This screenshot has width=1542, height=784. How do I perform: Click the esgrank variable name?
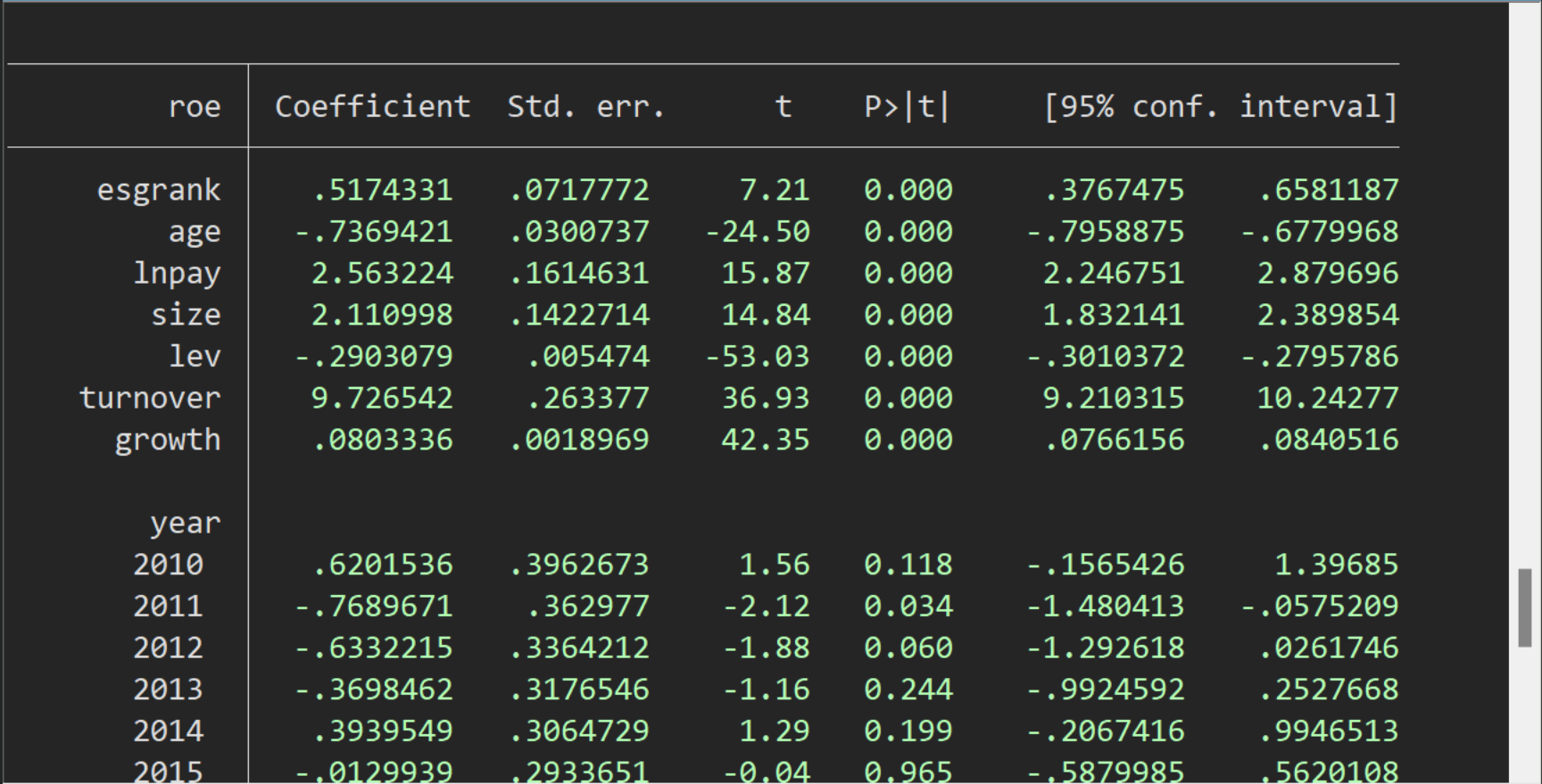[159, 190]
